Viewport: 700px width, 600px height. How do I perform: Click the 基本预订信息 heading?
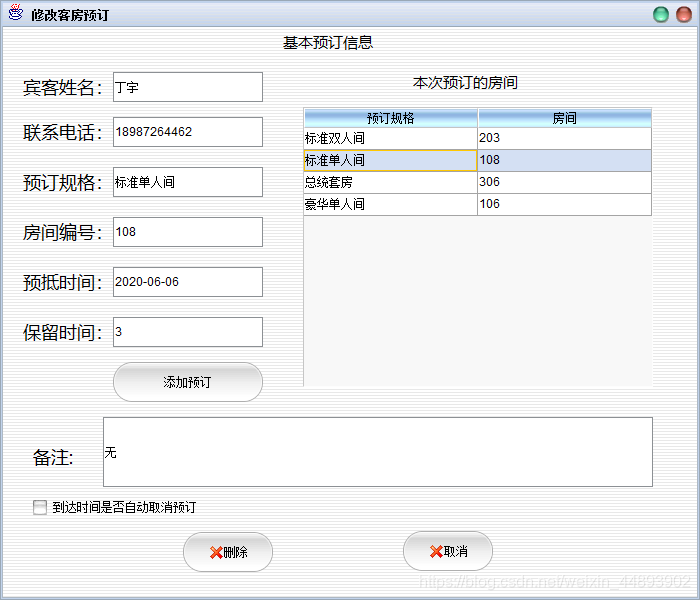[x=328, y=42]
